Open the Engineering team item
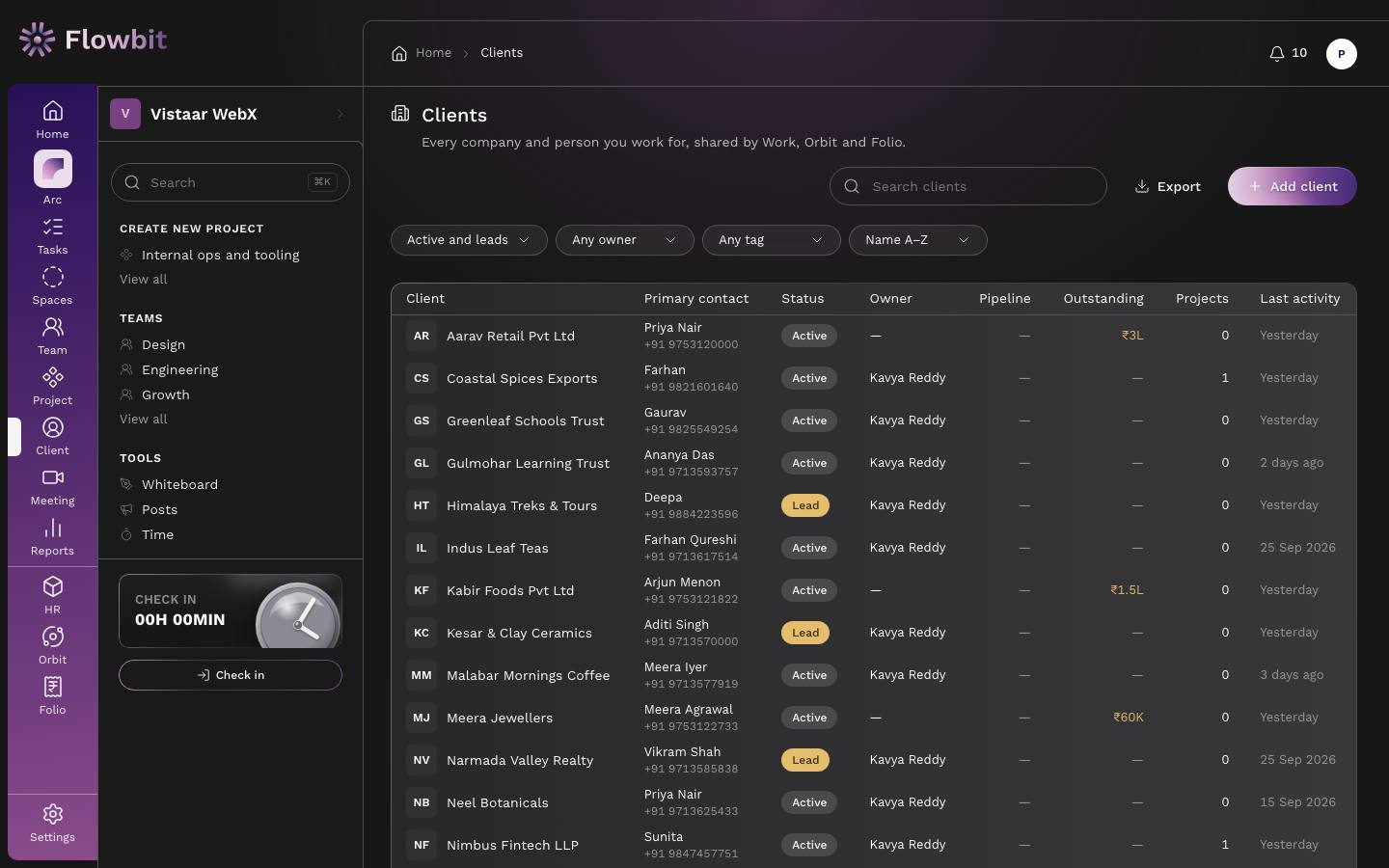1389x868 pixels. pyautogui.click(x=179, y=369)
